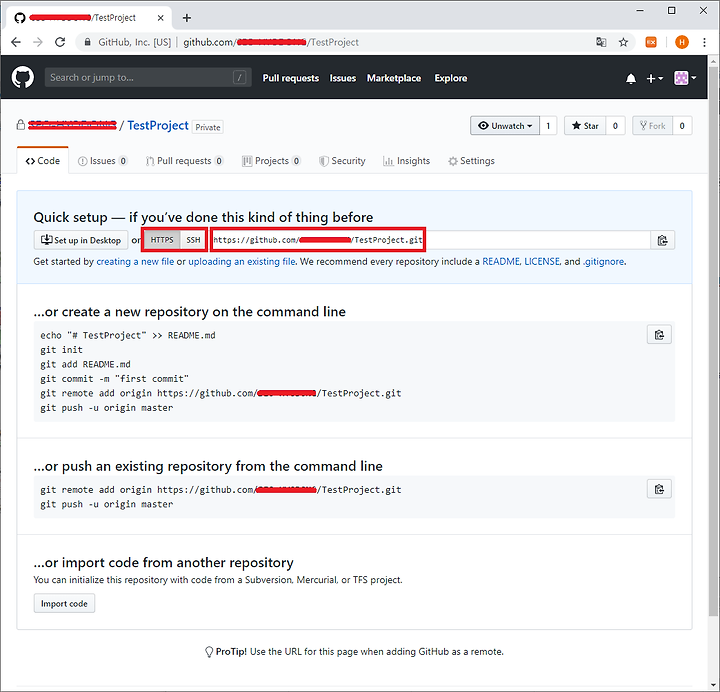Switch to the Insights tab

[x=406, y=161]
